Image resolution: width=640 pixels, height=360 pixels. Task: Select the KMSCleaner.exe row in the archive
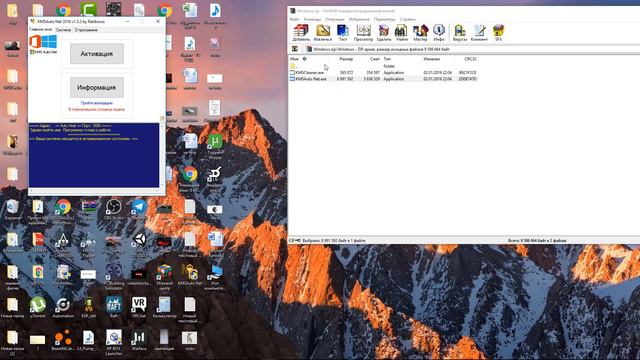click(383, 73)
